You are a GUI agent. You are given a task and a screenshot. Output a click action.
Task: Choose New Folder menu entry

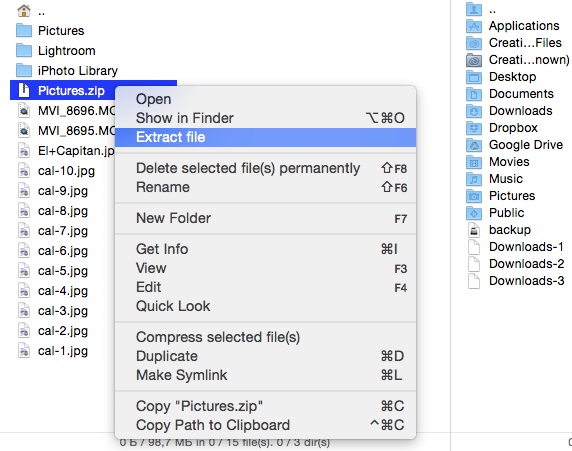pos(265,218)
